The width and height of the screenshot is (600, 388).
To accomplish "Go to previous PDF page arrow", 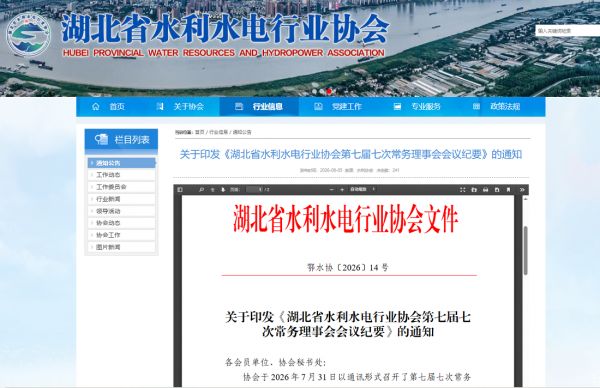I will tap(212, 190).
